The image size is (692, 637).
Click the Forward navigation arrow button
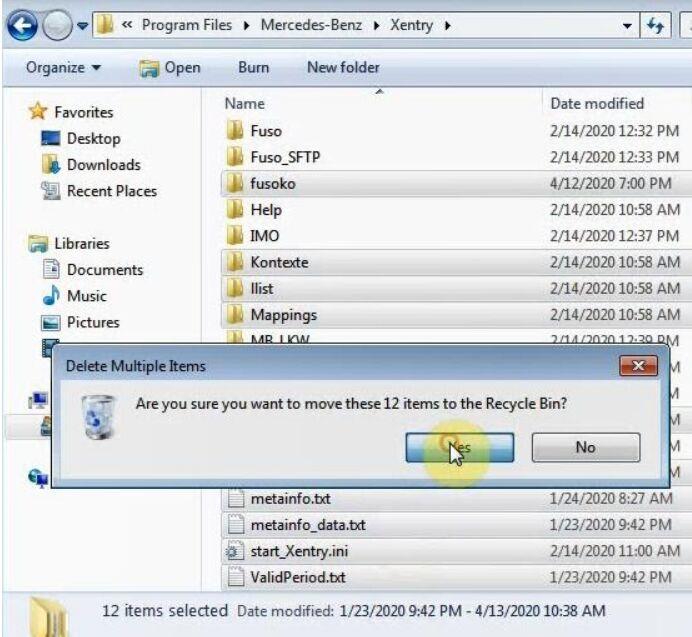click(57, 25)
